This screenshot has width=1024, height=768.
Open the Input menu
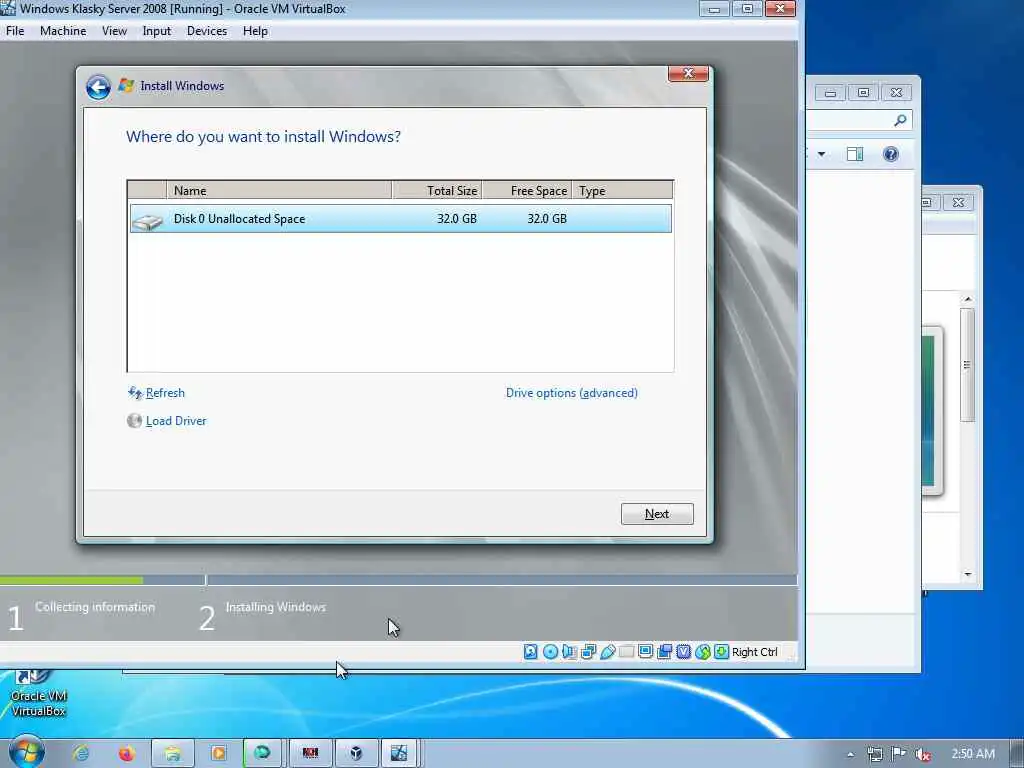pyautogui.click(x=157, y=31)
